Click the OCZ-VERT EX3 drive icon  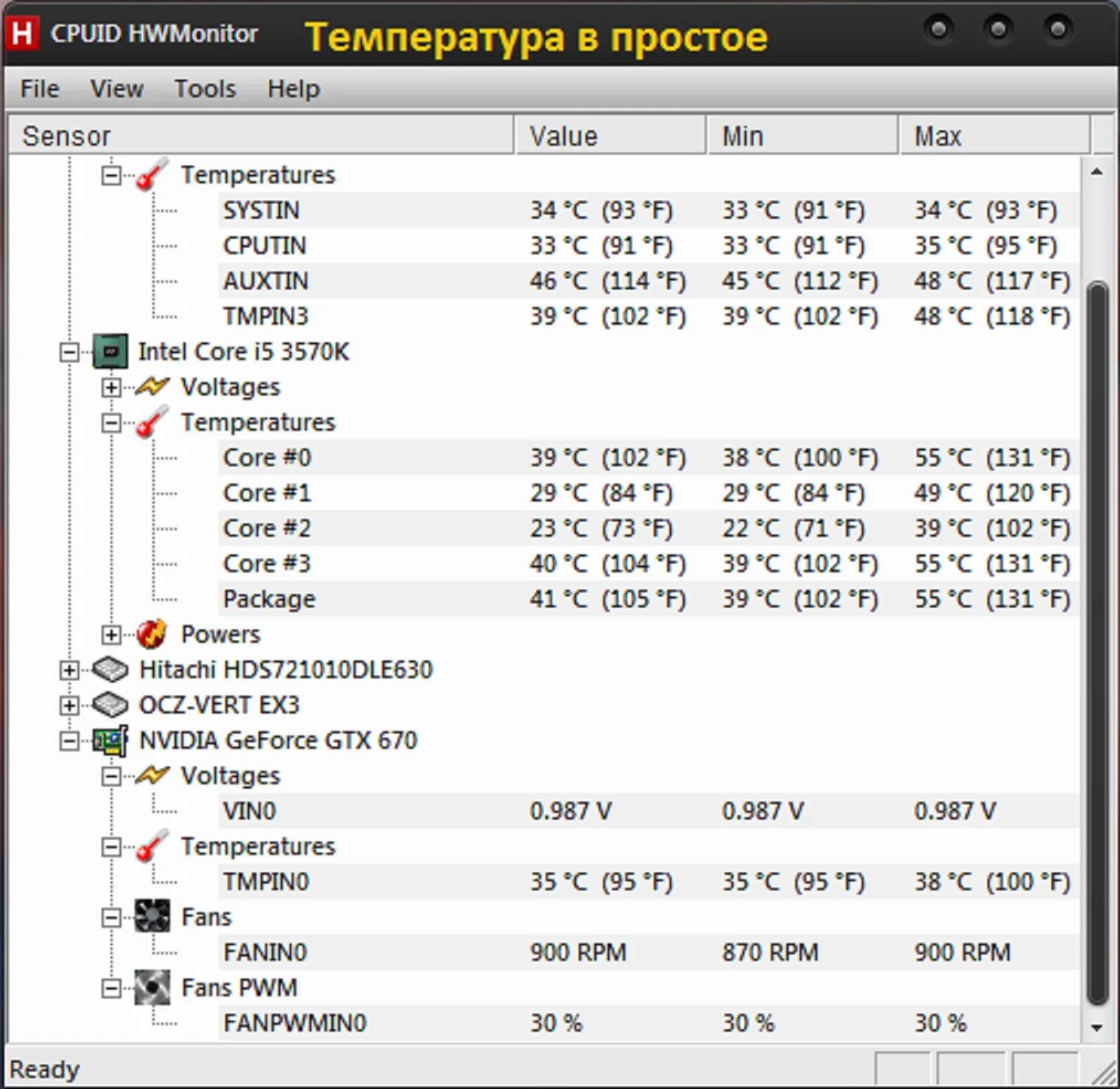coord(110,705)
